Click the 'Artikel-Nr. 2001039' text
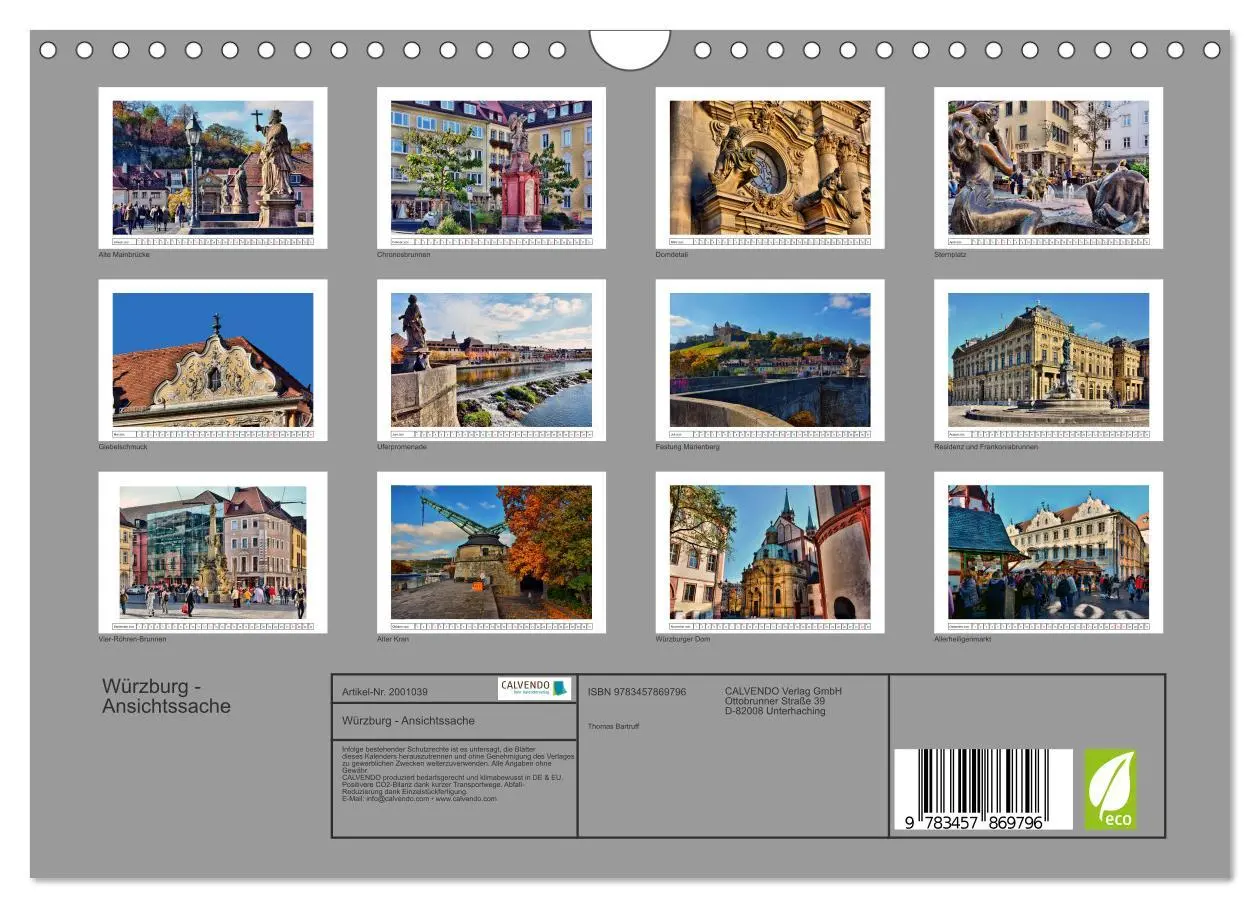 click(x=385, y=692)
